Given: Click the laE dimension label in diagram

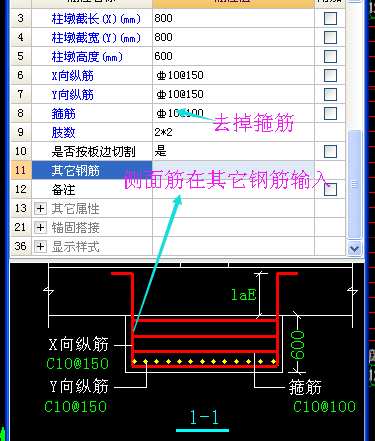Looking at the screenshot, I should click(x=244, y=295).
